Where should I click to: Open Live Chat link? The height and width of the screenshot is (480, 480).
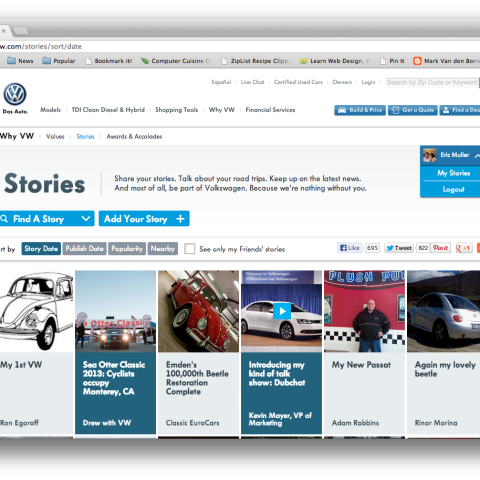tap(252, 82)
